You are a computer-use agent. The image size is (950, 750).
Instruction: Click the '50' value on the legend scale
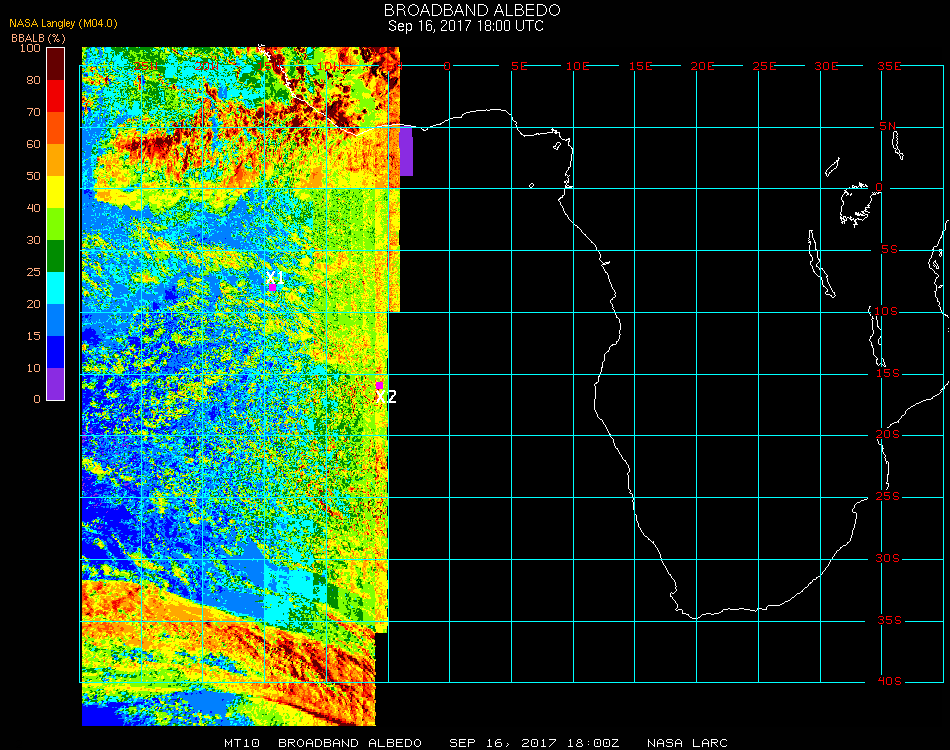click(33, 176)
